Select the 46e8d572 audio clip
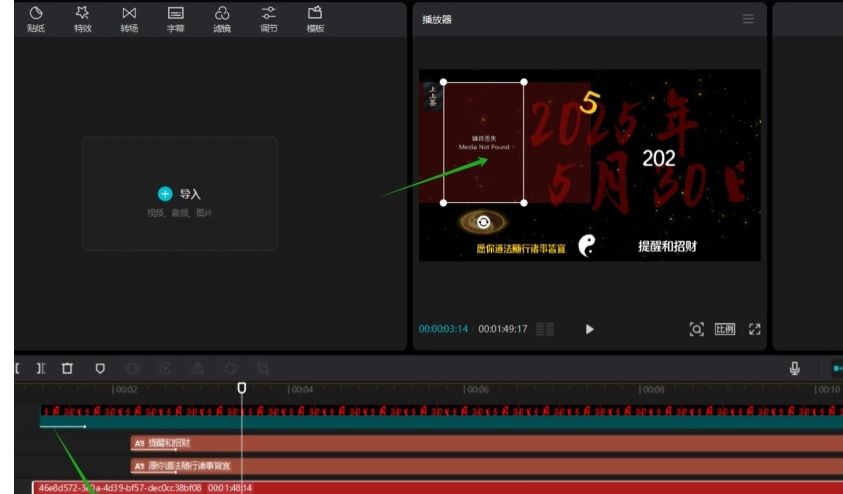 (x=438, y=488)
